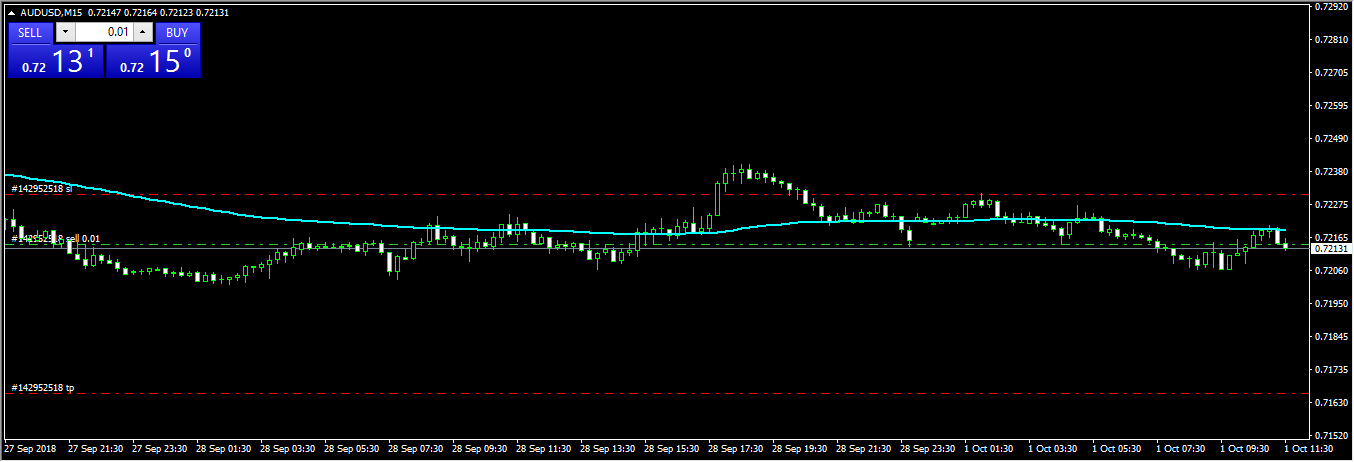Click the current price label 0.72131
Screen dimensions: 1354x462
pyautogui.click(x=1331, y=248)
